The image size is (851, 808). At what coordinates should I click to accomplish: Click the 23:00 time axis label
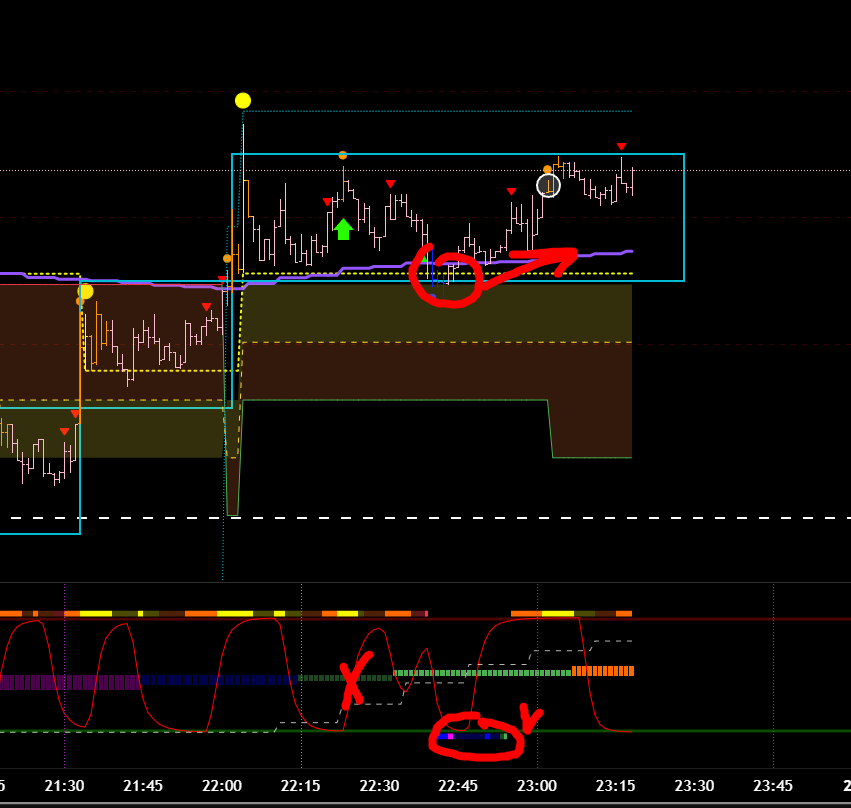click(x=537, y=786)
